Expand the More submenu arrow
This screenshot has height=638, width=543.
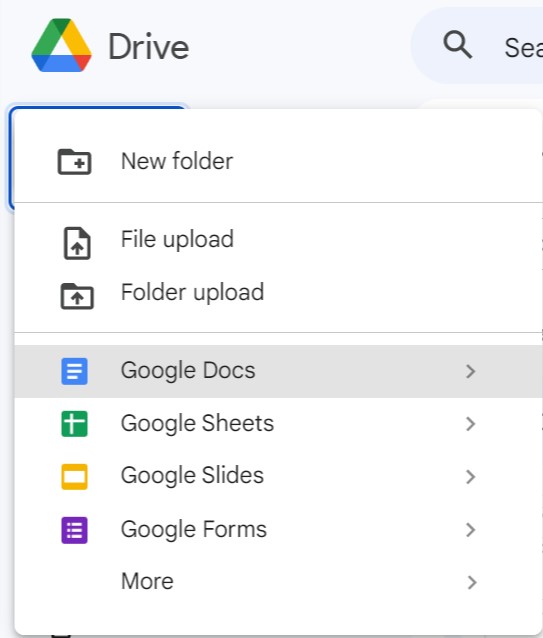pos(471,583)
